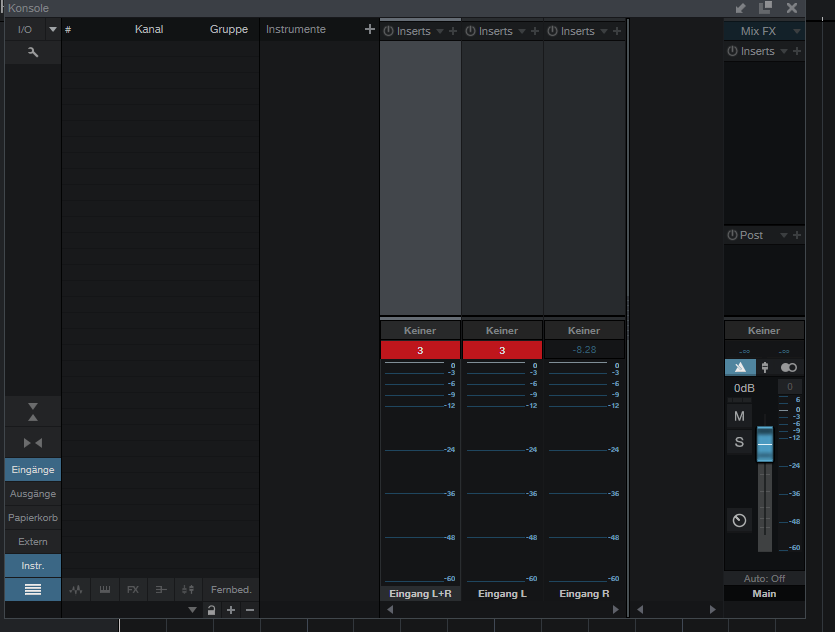Click Keiner input selector on Eingang R
This screenshot has width=835, height=632.
tap(584, 330)
